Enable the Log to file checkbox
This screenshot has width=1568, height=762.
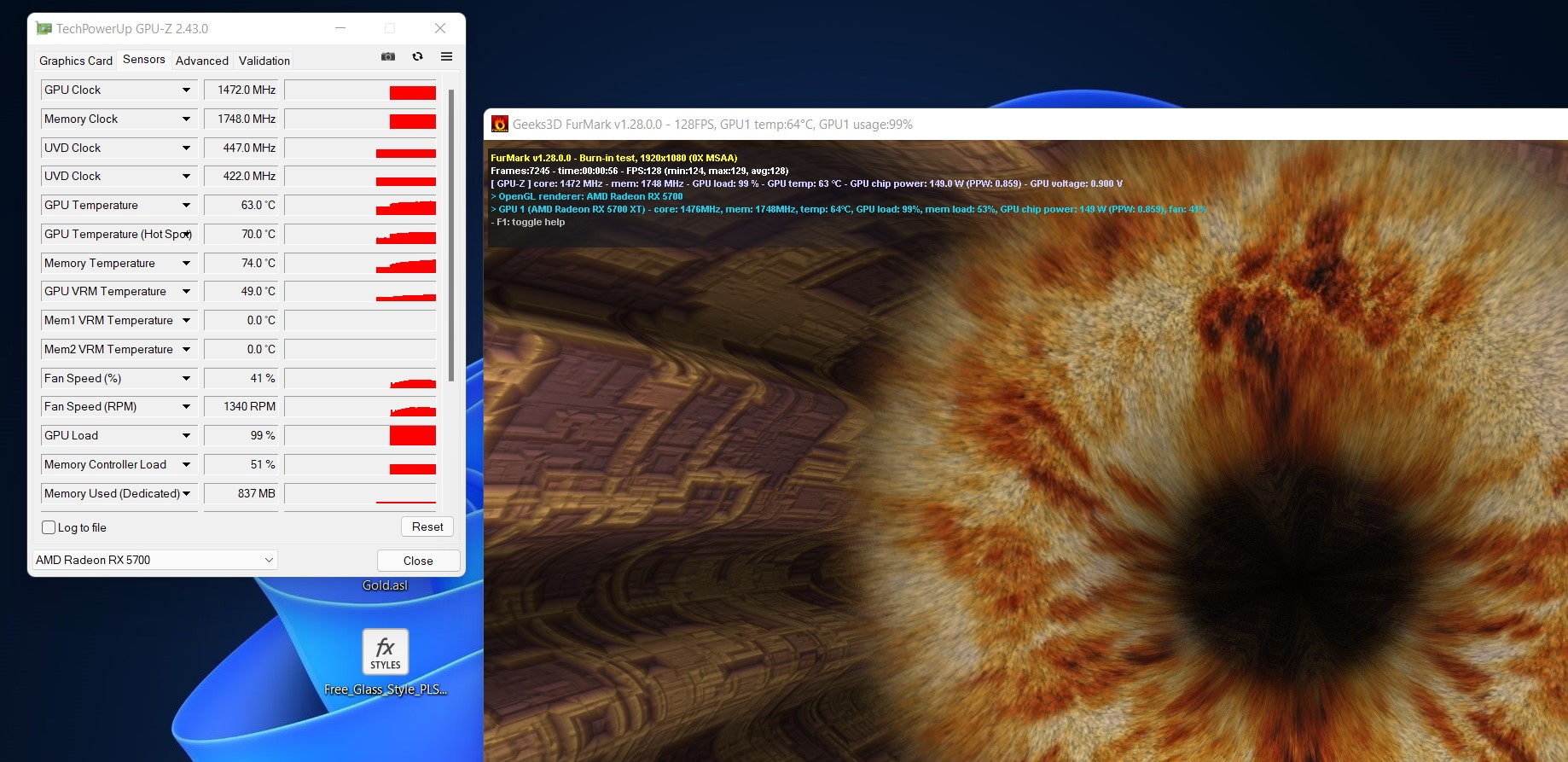49,527
